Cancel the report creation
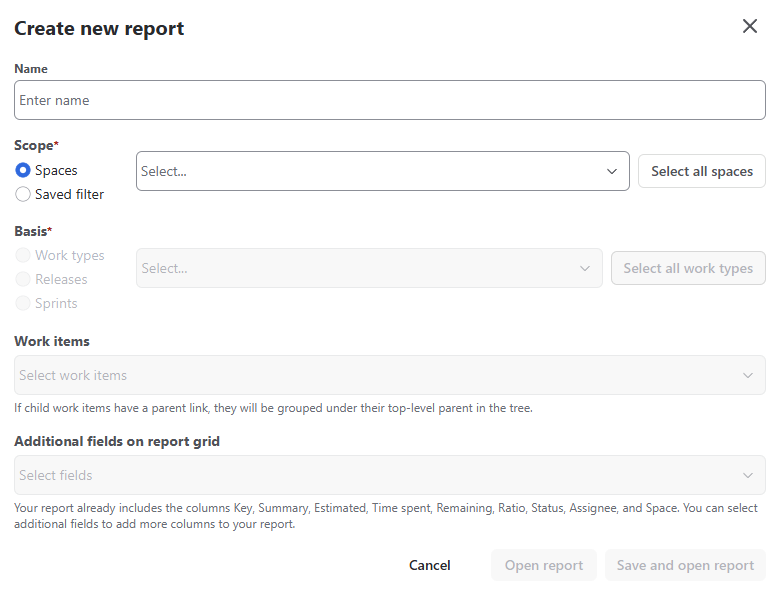This screenshot has height=600, width=780. point(430,565)
